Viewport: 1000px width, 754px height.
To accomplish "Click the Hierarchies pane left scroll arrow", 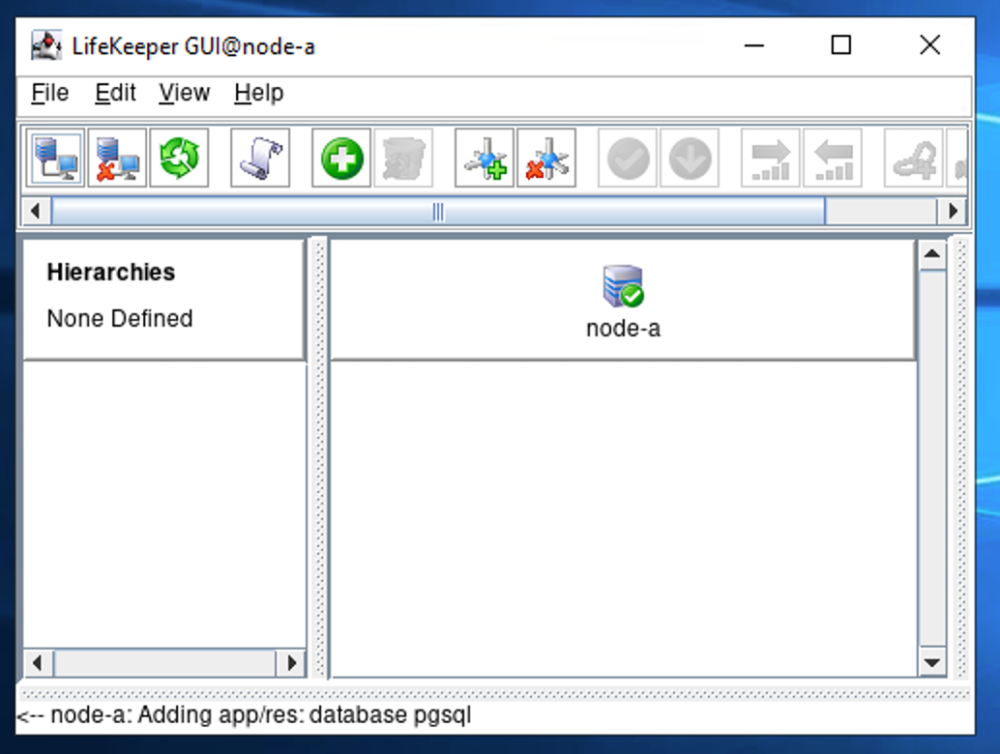I will coord(38,663).
